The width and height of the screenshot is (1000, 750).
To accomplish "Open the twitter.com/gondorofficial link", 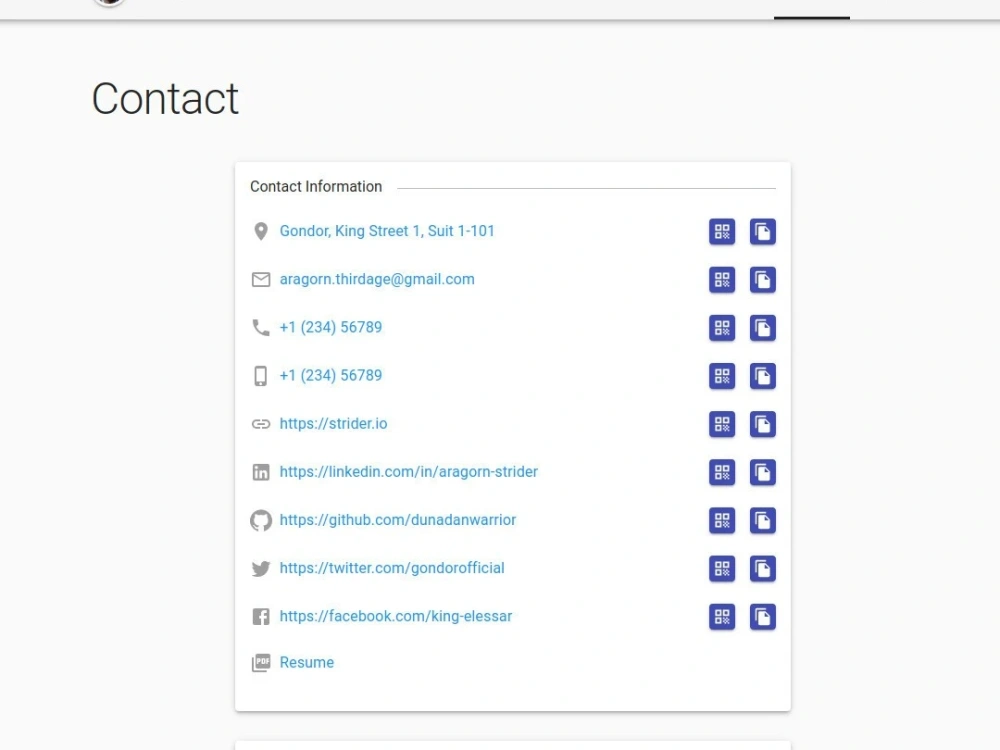I will click(x=392, y=568).
